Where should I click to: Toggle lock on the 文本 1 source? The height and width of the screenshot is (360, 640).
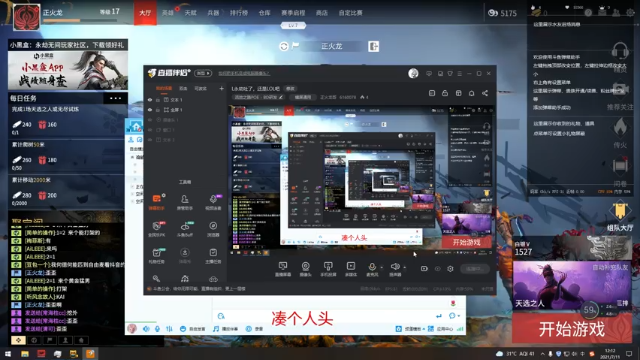158,100
